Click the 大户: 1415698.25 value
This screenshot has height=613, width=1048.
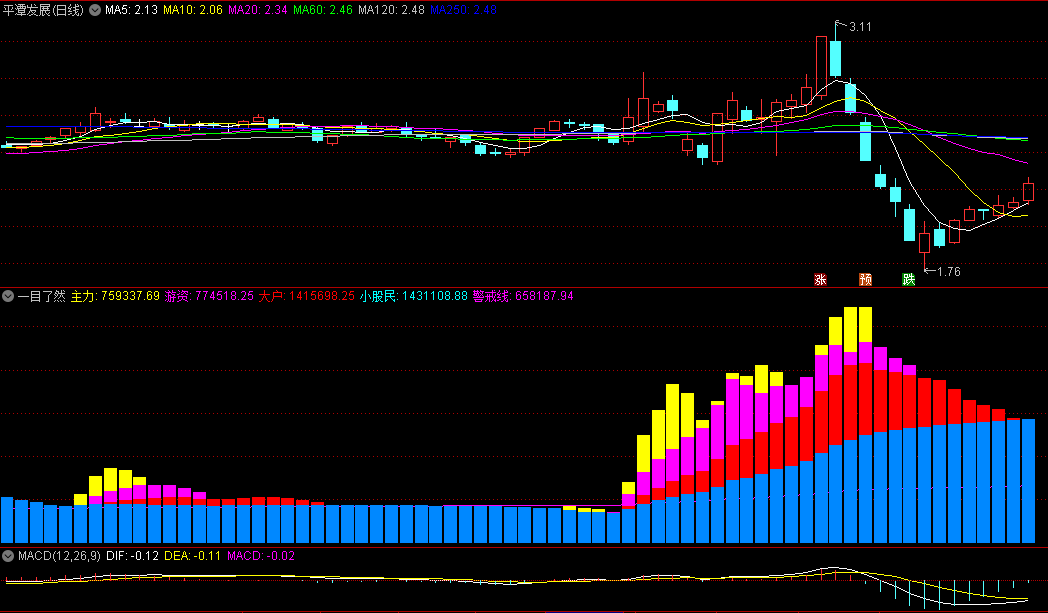click(306, 296)
